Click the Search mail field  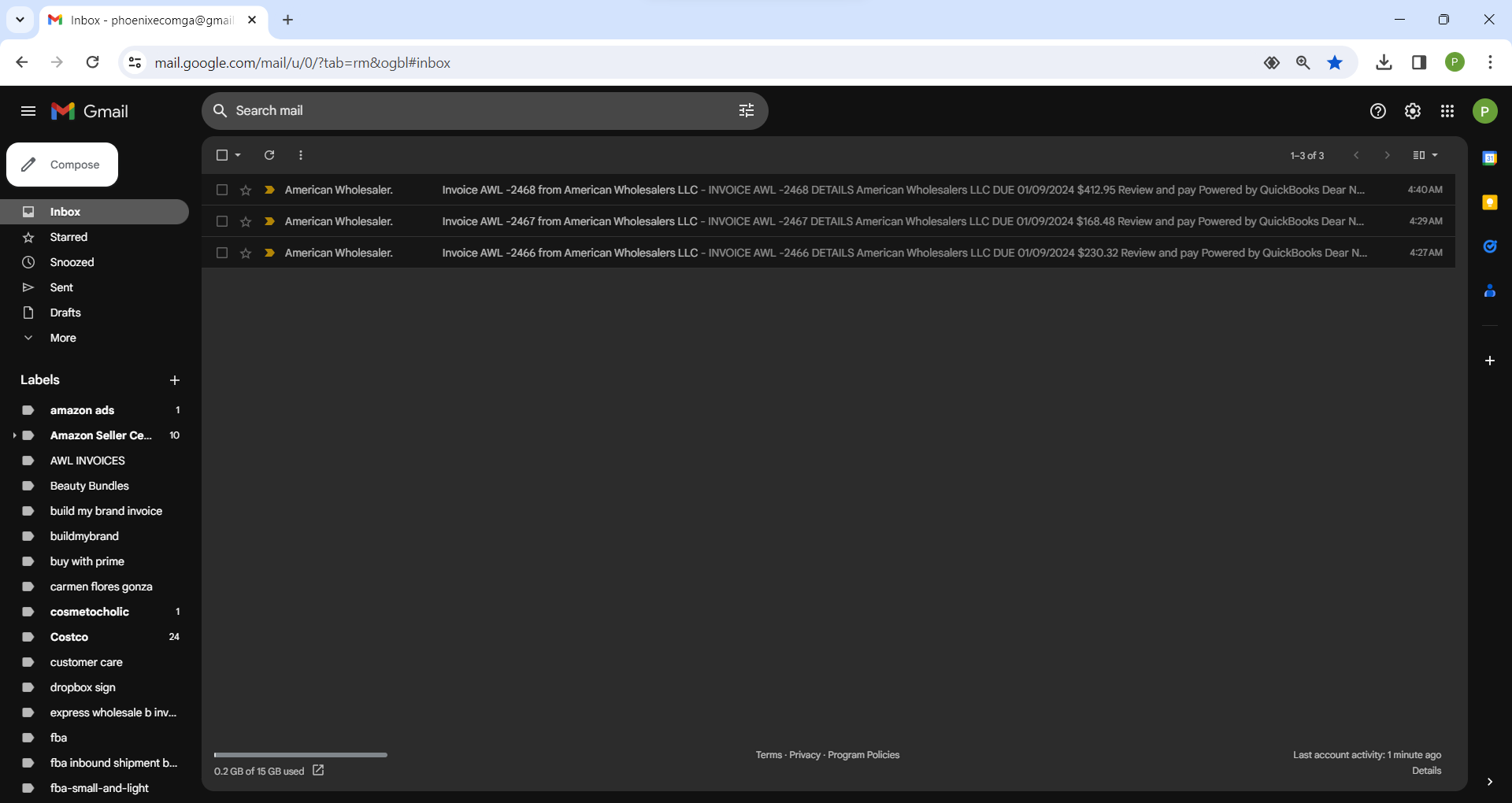click(x=484, y=111)
